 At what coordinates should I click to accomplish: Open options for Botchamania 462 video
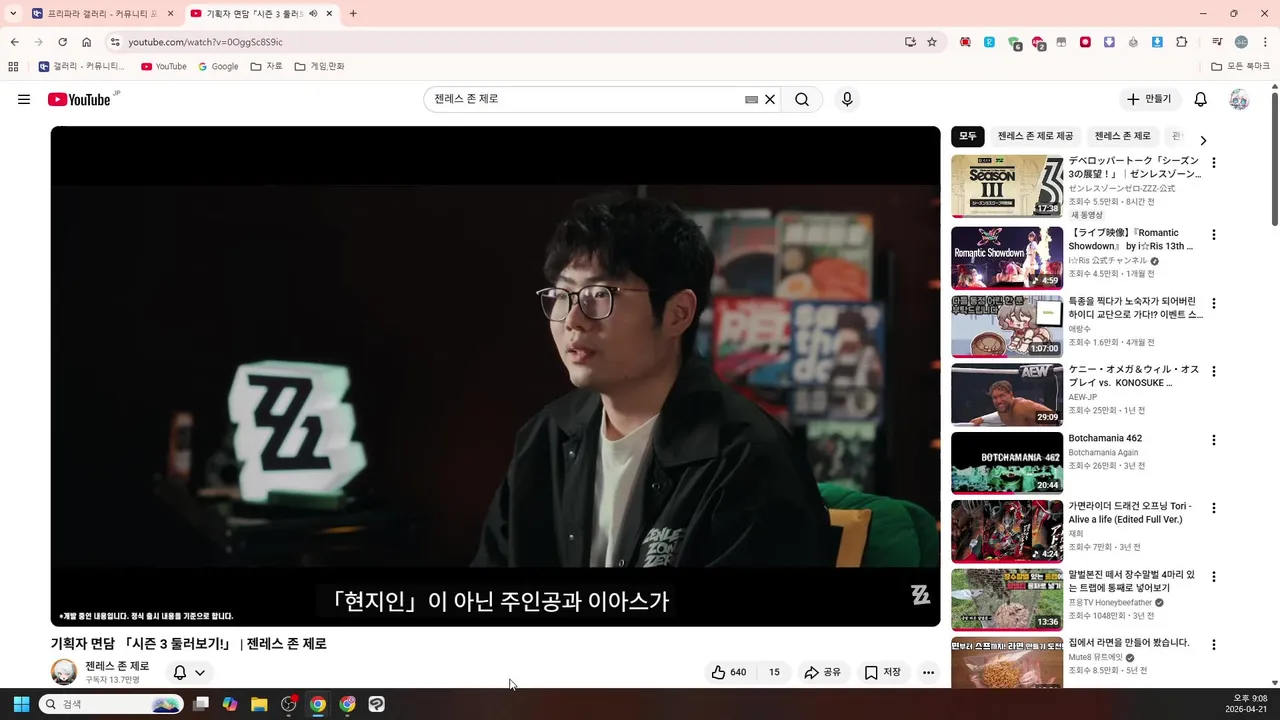[x=1214, y=440]
